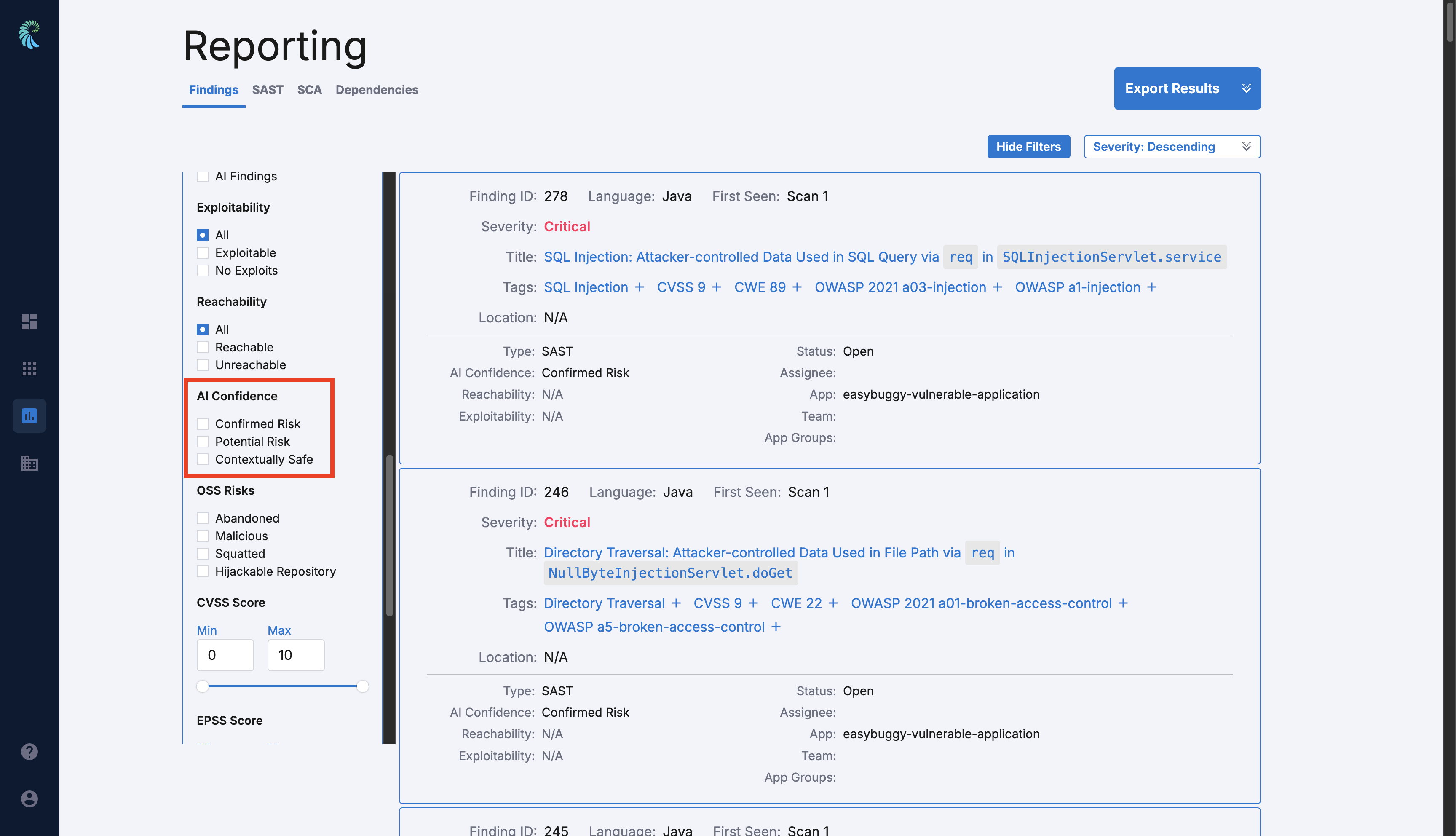Image resolution: width=1456 pixels, height=836 pixels.
Task: Click plus icon next to CVSS 9 in finding 278
Action: point(716,287)
